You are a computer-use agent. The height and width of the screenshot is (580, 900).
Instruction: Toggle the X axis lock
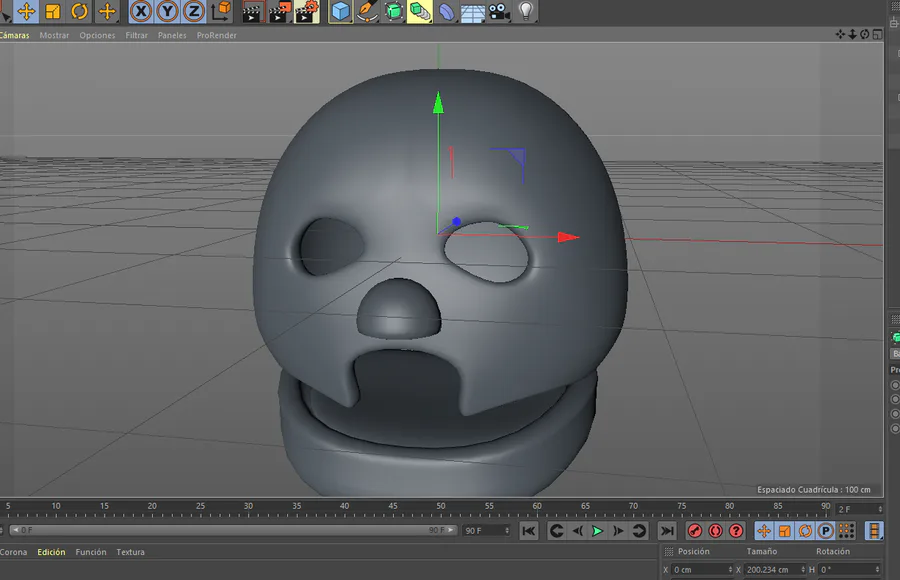click(x=142, y=12)
